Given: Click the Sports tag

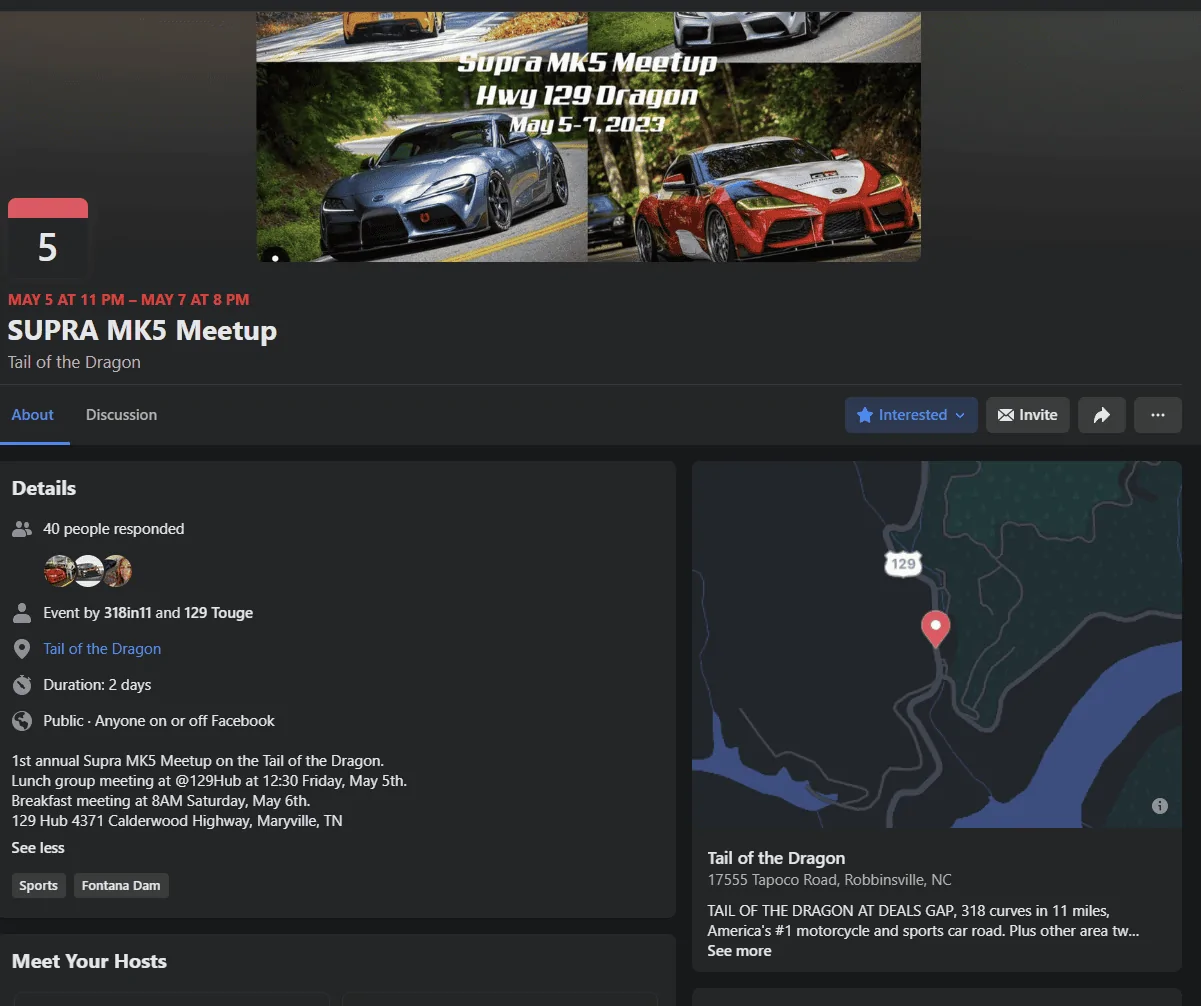Looking at the screenshot, I should coord(39,886).
